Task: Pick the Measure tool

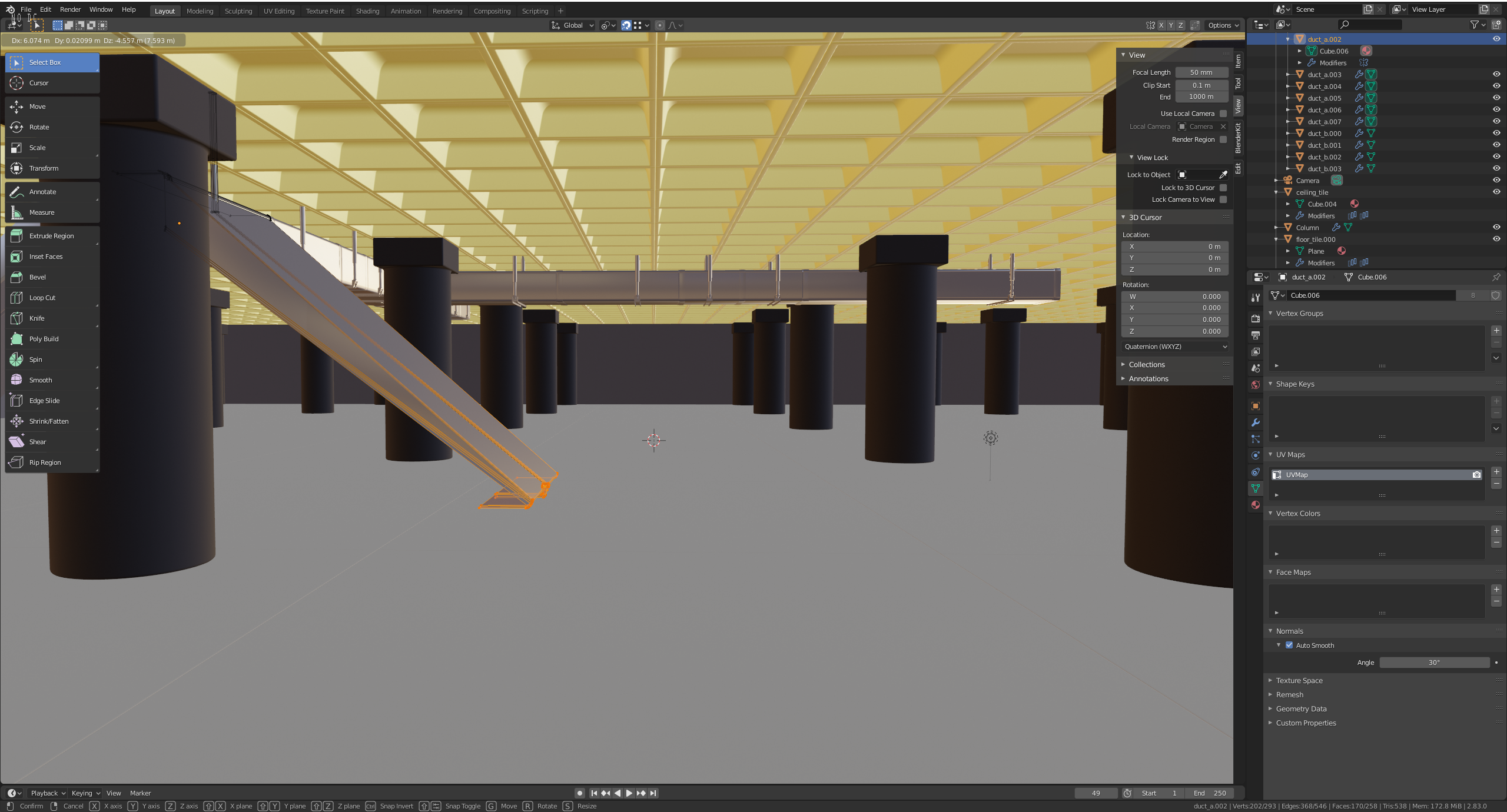Action: 41,212
